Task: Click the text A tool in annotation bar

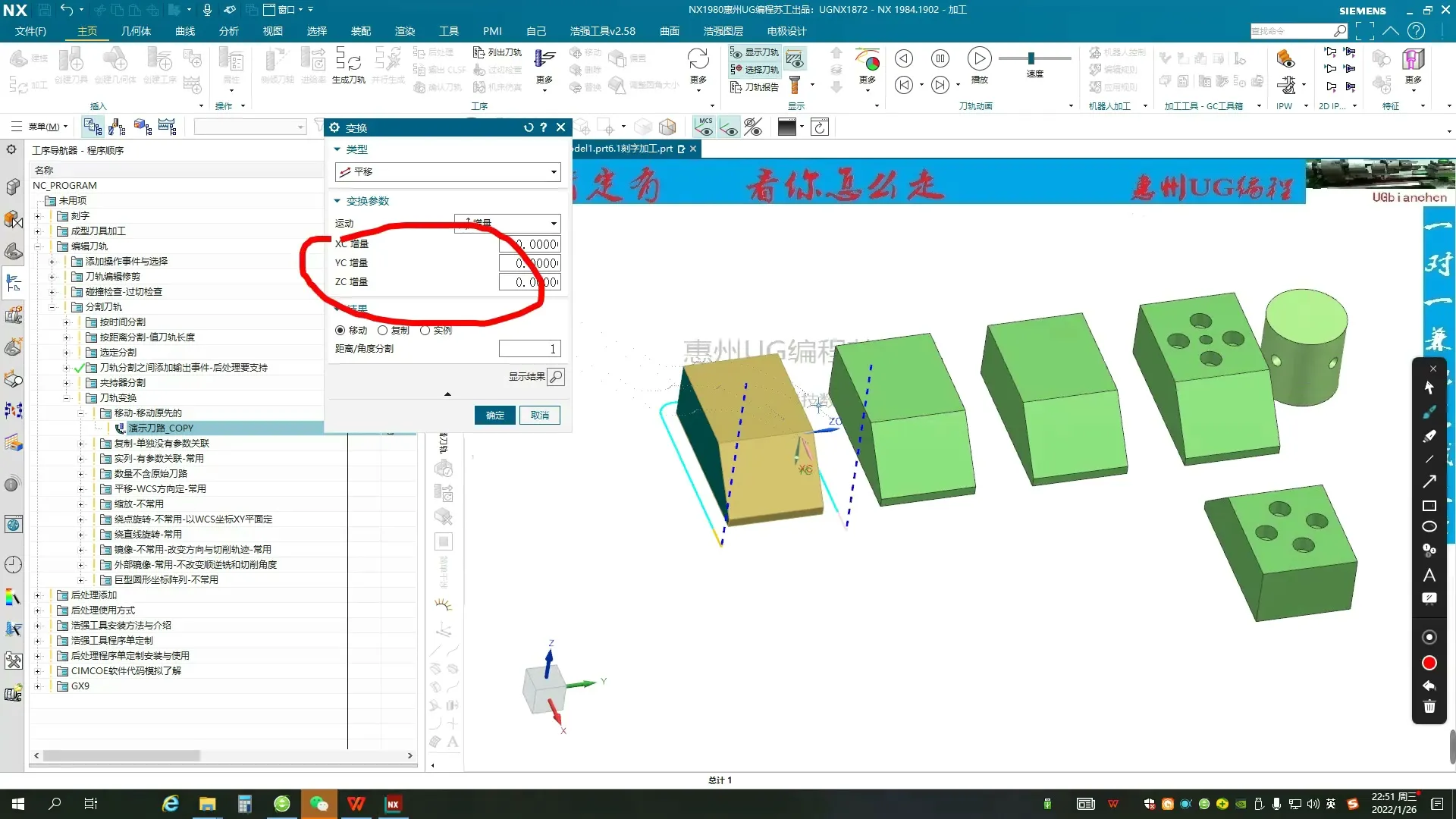Action: click(1429, 575)
